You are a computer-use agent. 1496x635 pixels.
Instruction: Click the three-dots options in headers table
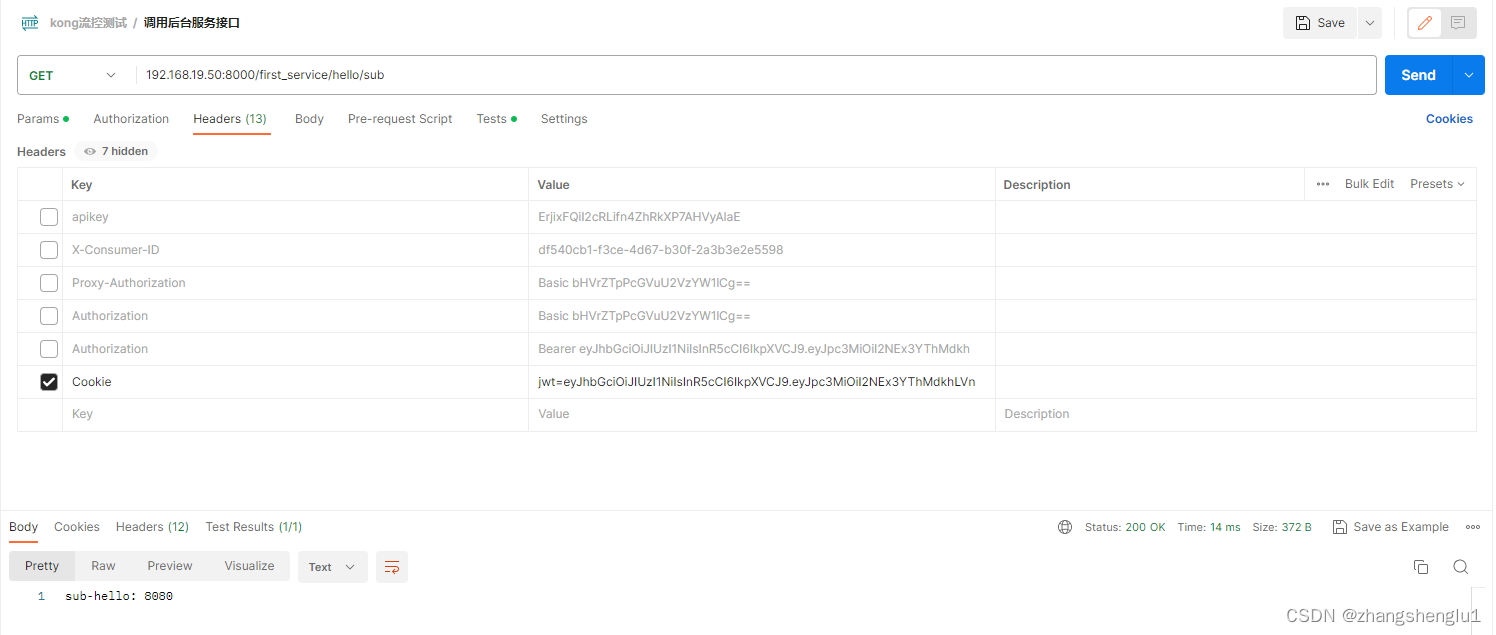coord(1323,184)
